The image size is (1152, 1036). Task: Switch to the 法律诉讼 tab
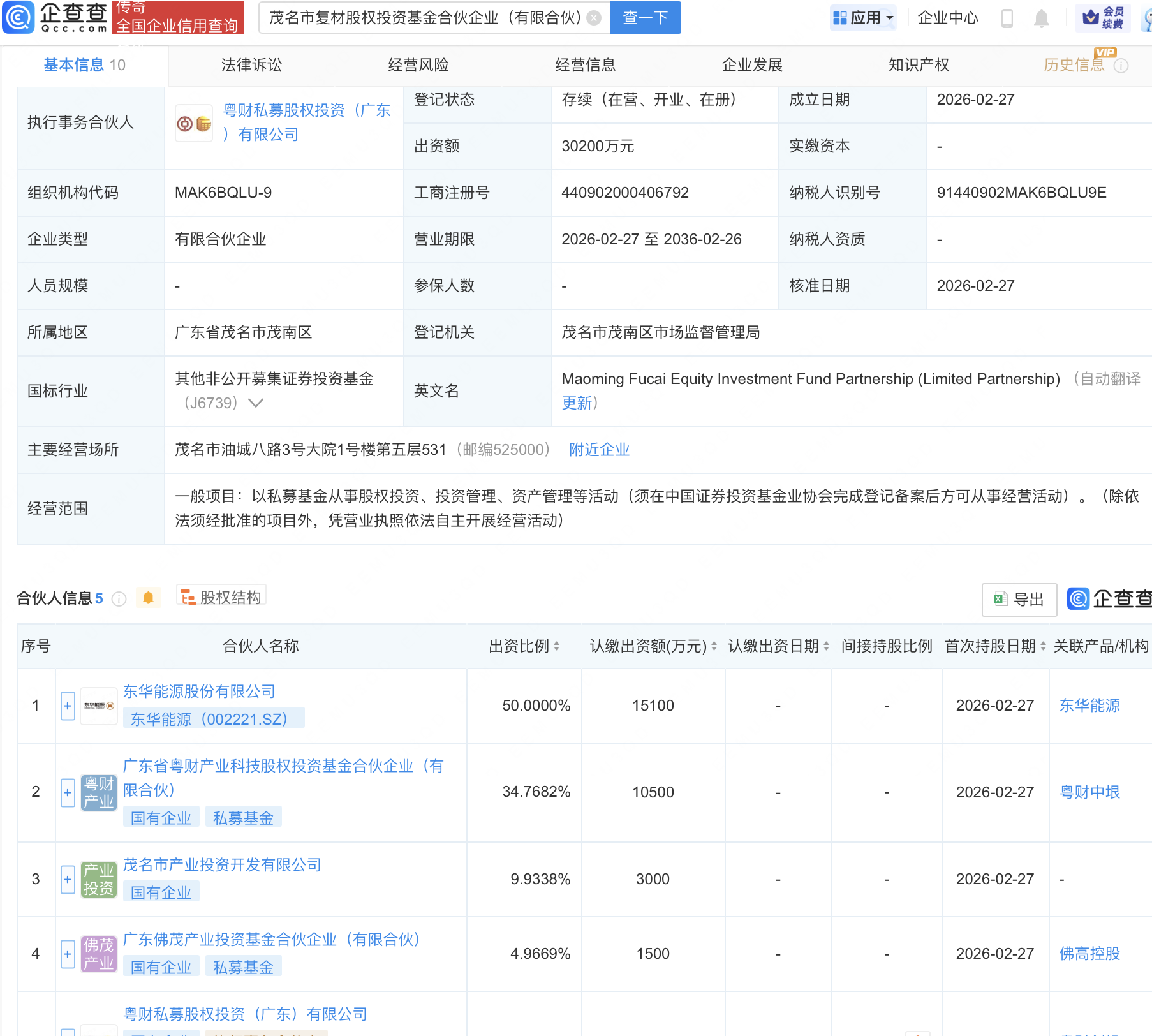point(251,64)
